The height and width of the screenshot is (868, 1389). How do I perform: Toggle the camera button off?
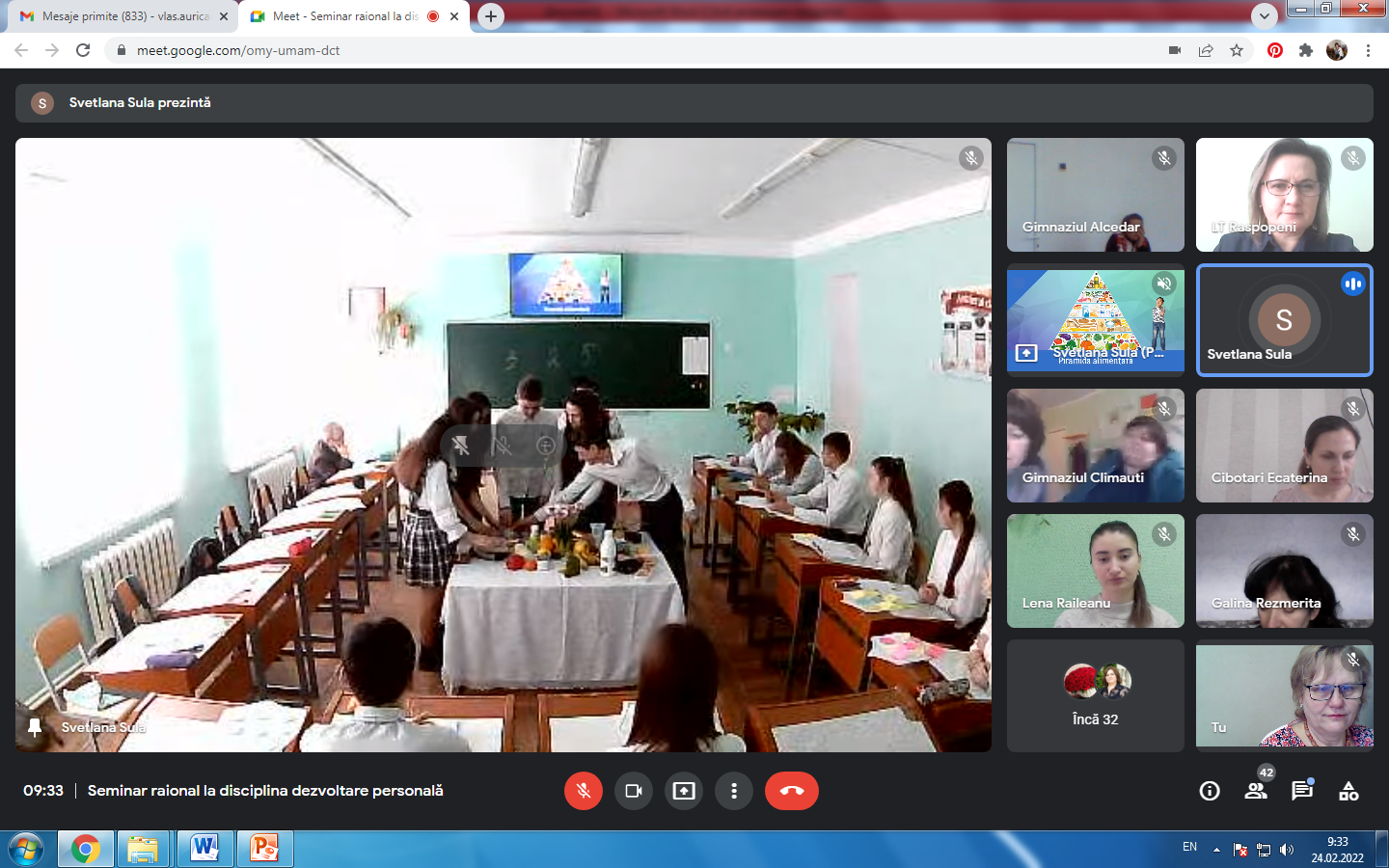(634, 791)
